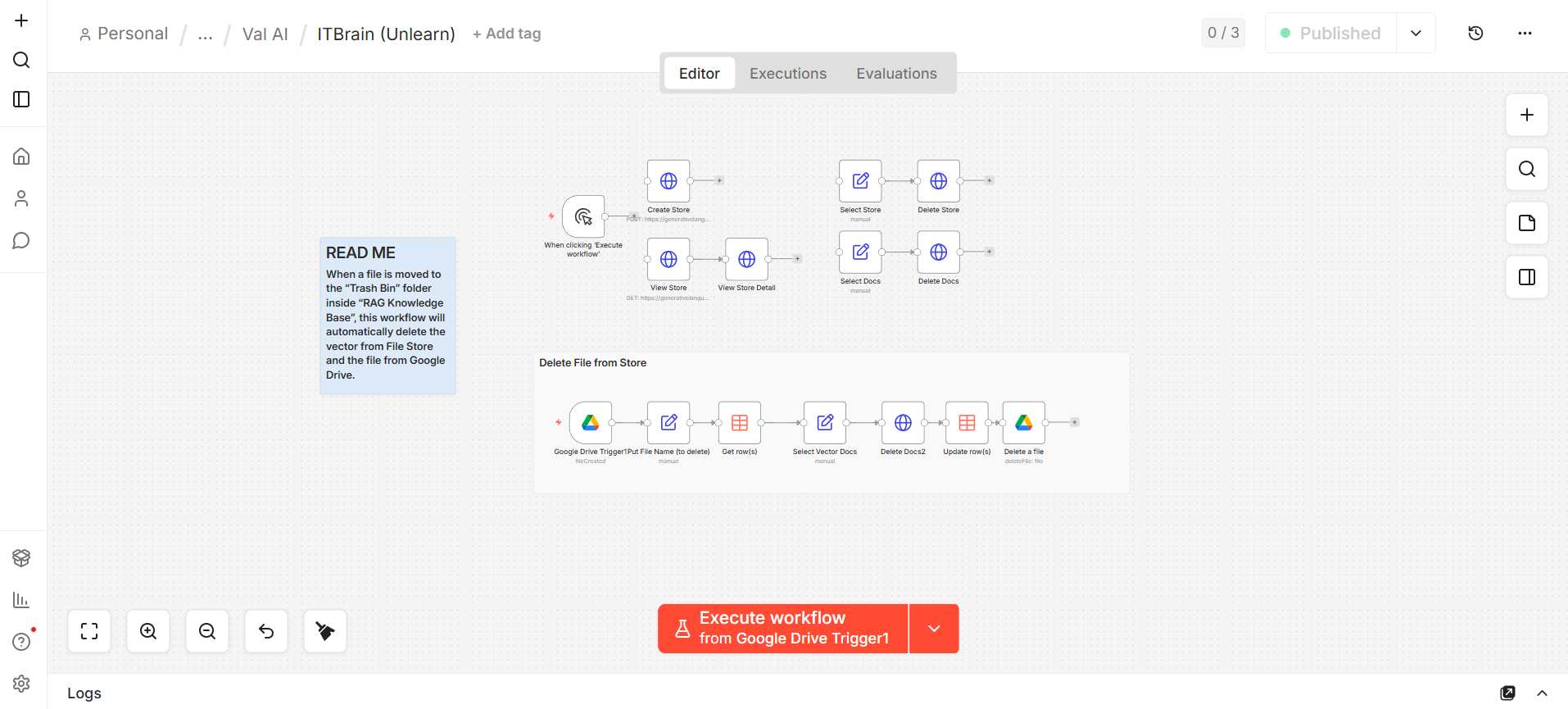Viewport: 1568px width, 709px height.
Task: Open the Personal user icon in sidebar
Action: 22,198
